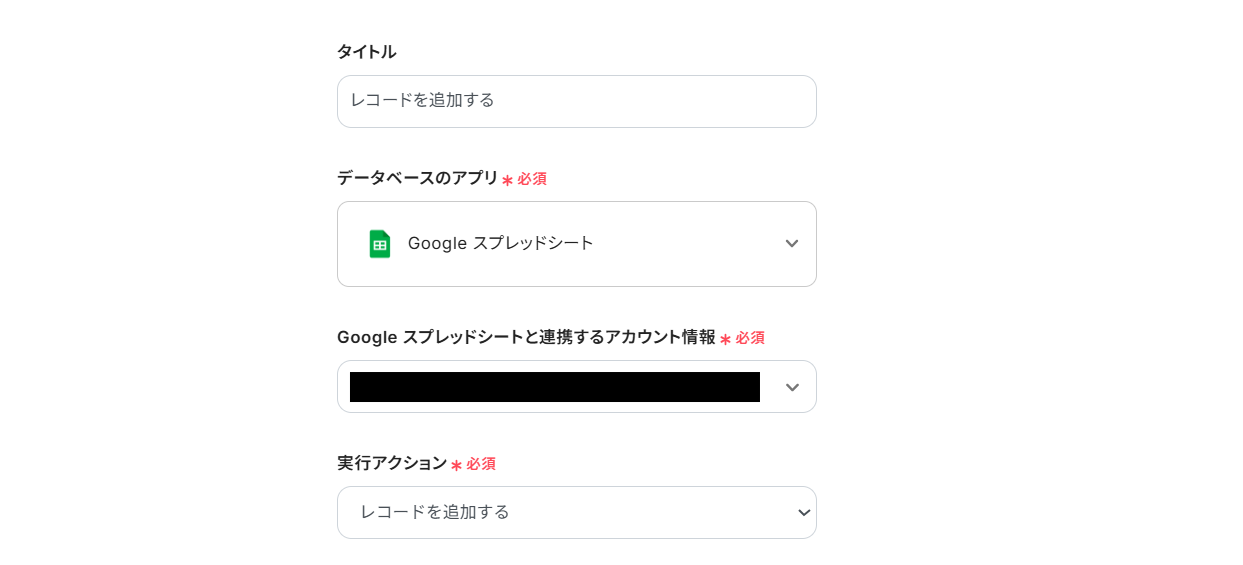Click the タイトル field label

(366, 52)
